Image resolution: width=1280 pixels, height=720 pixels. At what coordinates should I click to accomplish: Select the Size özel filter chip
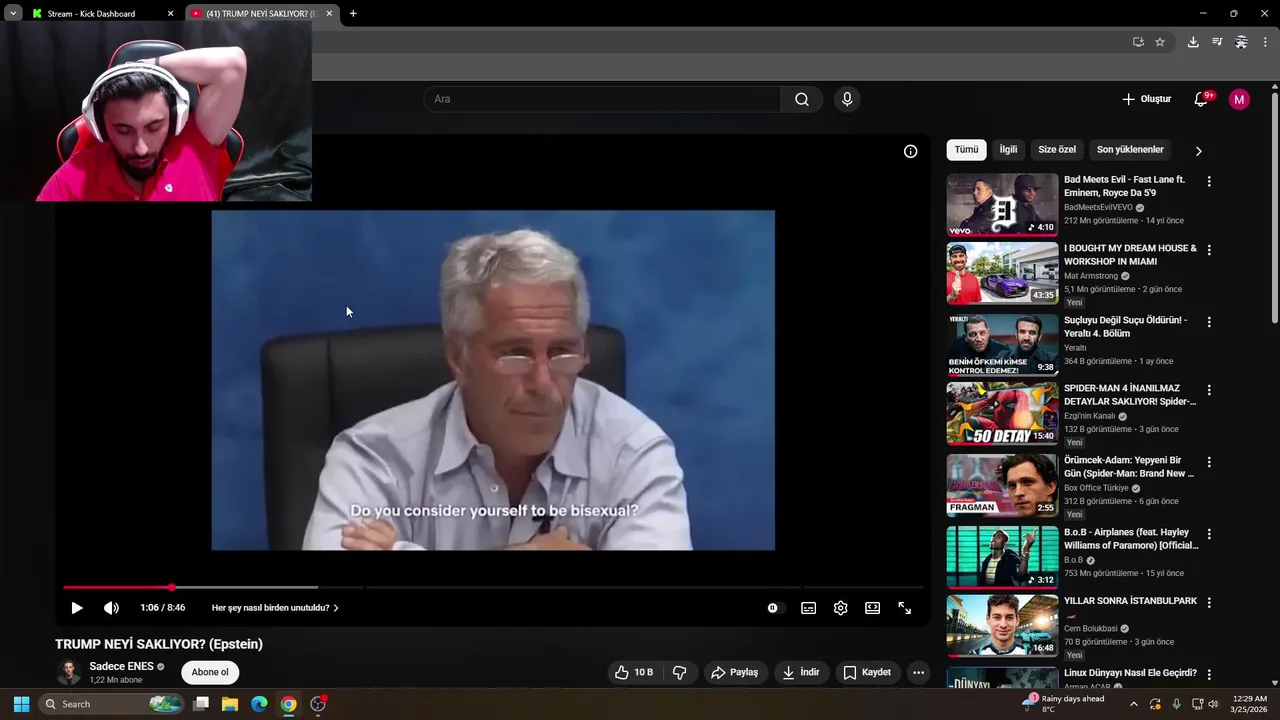coord(1057,150)
